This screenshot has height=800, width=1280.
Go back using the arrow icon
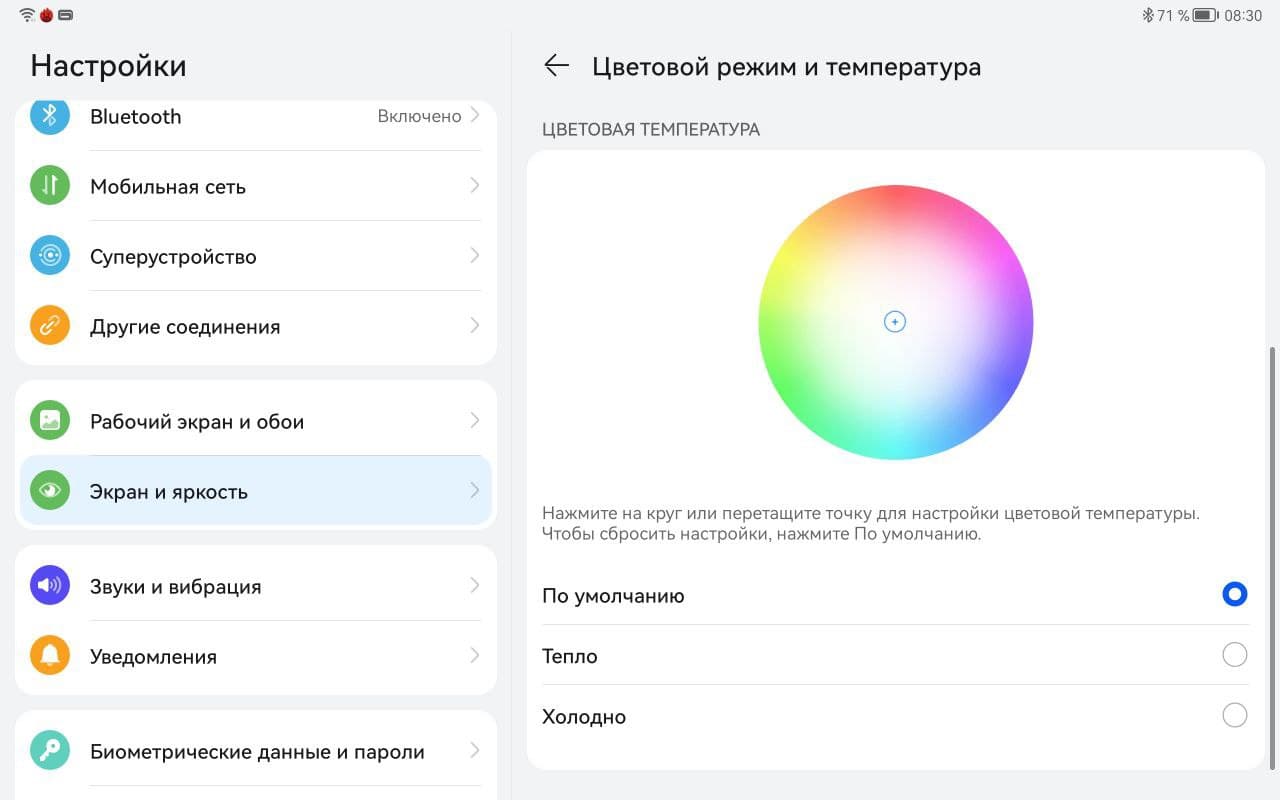[x=556, y=66]
